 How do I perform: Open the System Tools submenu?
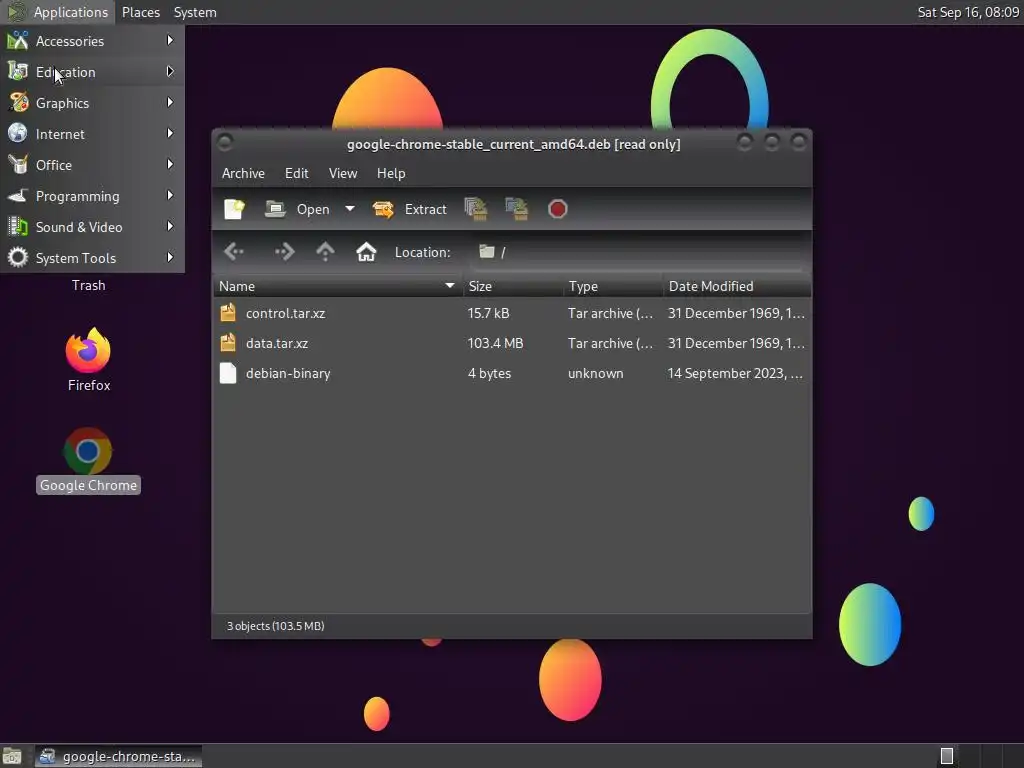92,258
